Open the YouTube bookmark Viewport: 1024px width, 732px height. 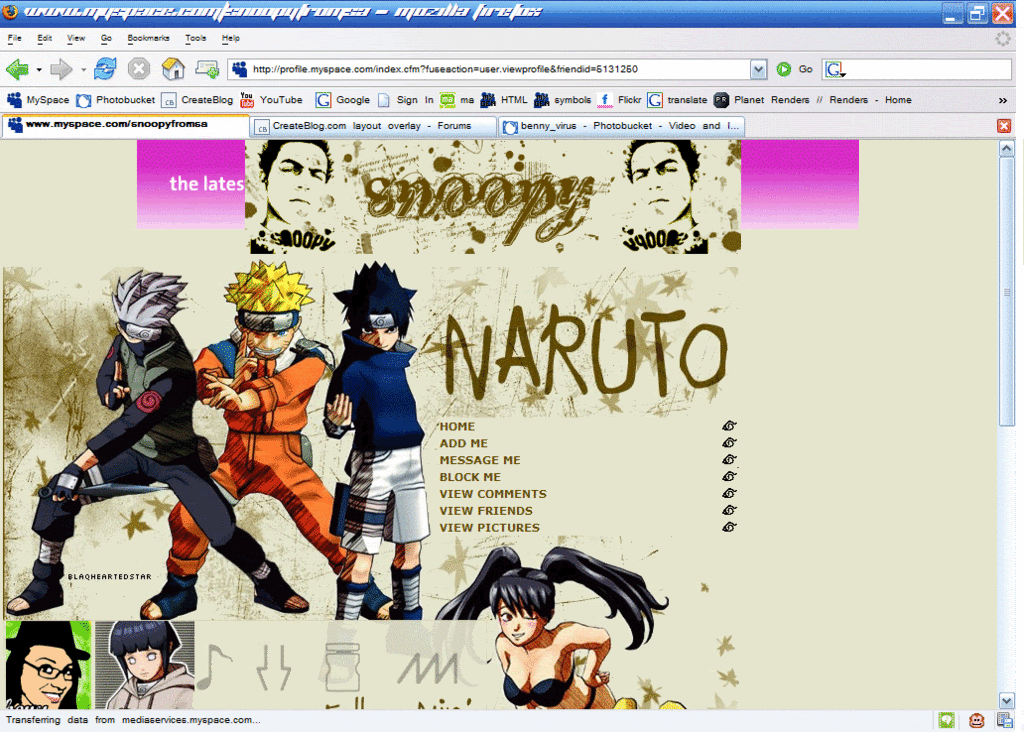[271, 100]
